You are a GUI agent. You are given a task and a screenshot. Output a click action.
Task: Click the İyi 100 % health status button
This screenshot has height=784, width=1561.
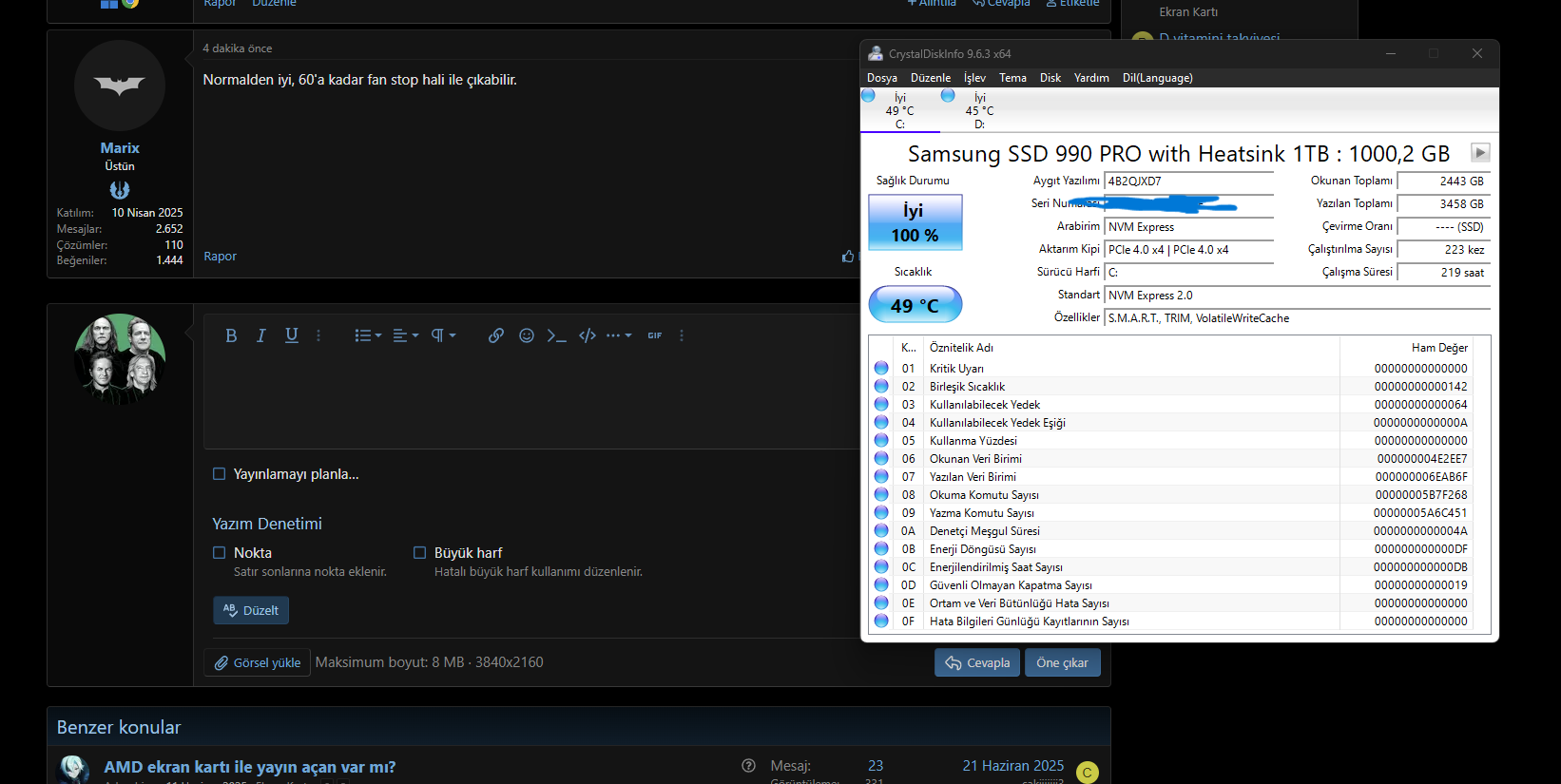[x=915, y=222]
